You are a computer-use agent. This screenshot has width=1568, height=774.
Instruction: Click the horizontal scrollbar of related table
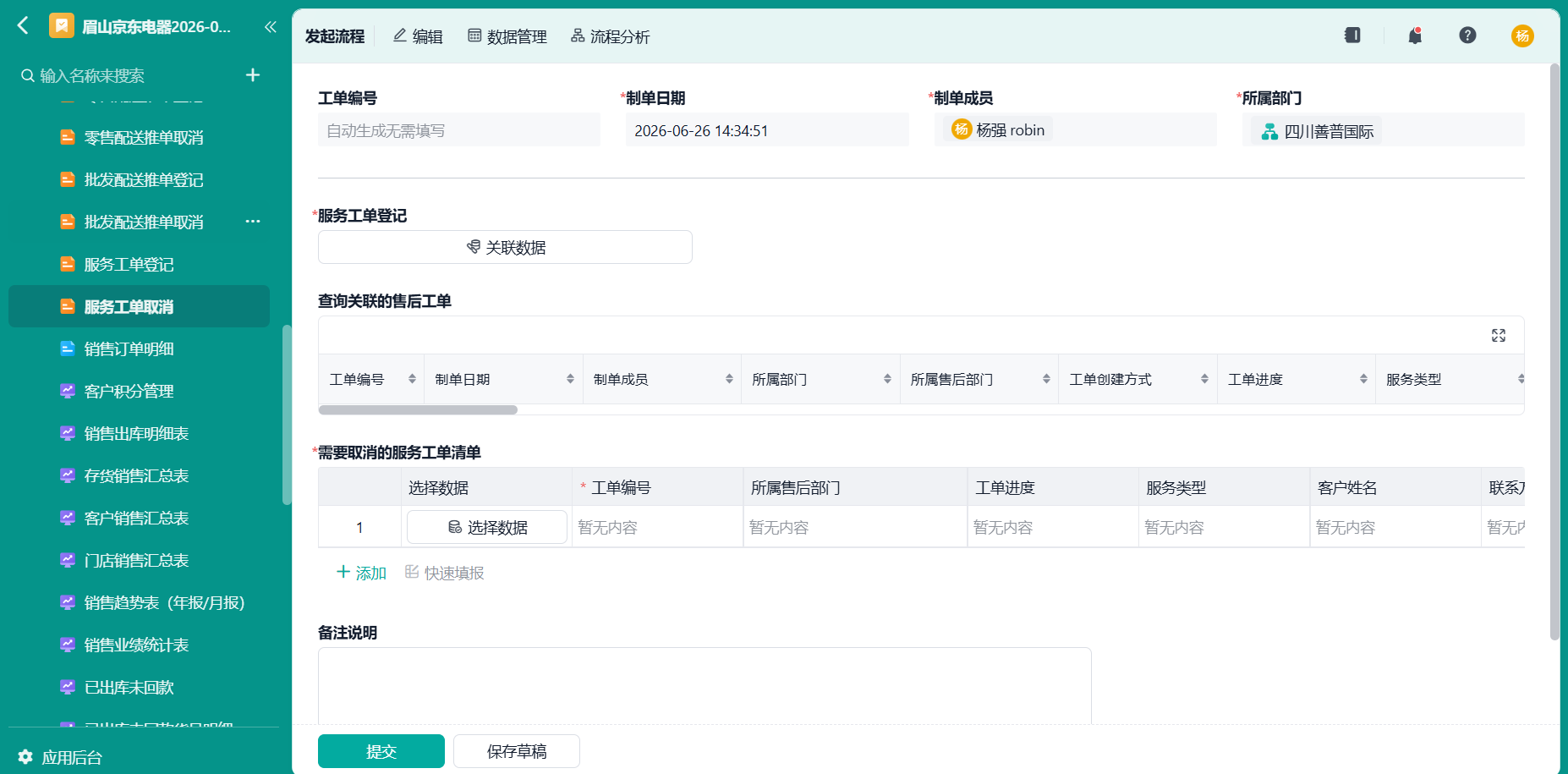[418, 409]
